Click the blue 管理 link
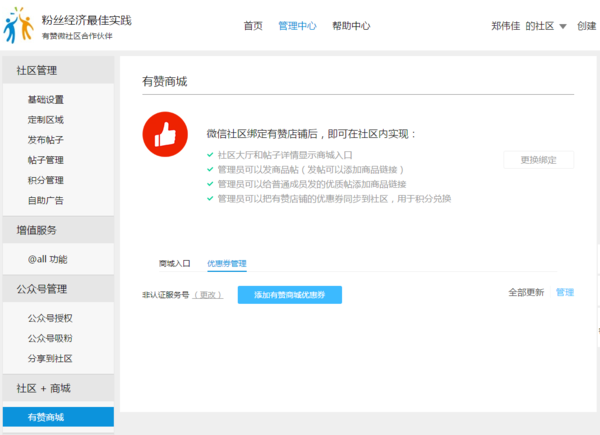Viewport: 600px width, 435px height. pos(565,292)
